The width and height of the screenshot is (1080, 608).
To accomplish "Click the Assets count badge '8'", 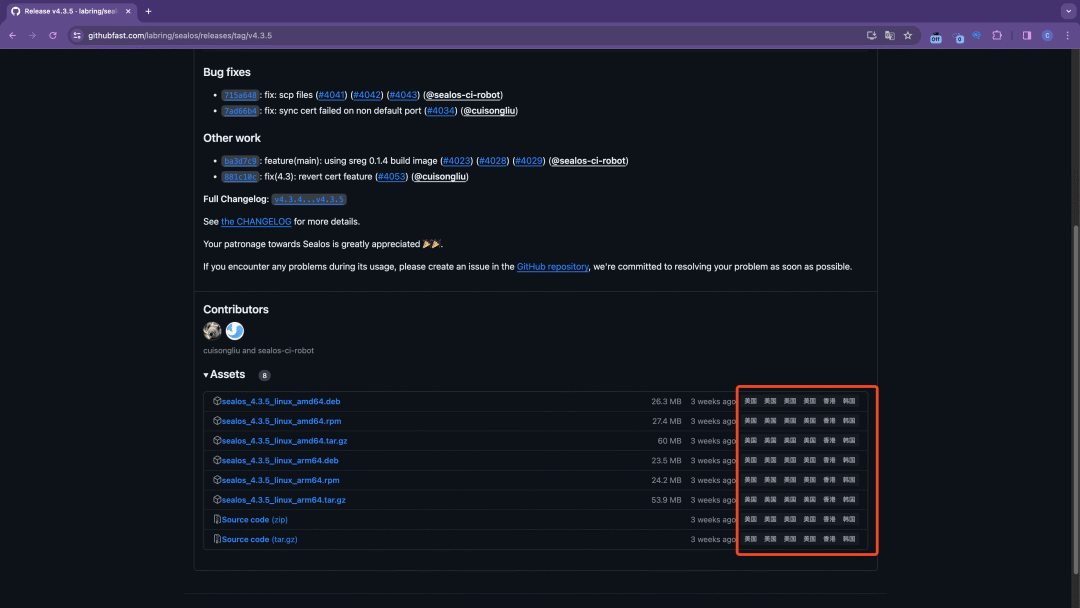I will [264, 375].
